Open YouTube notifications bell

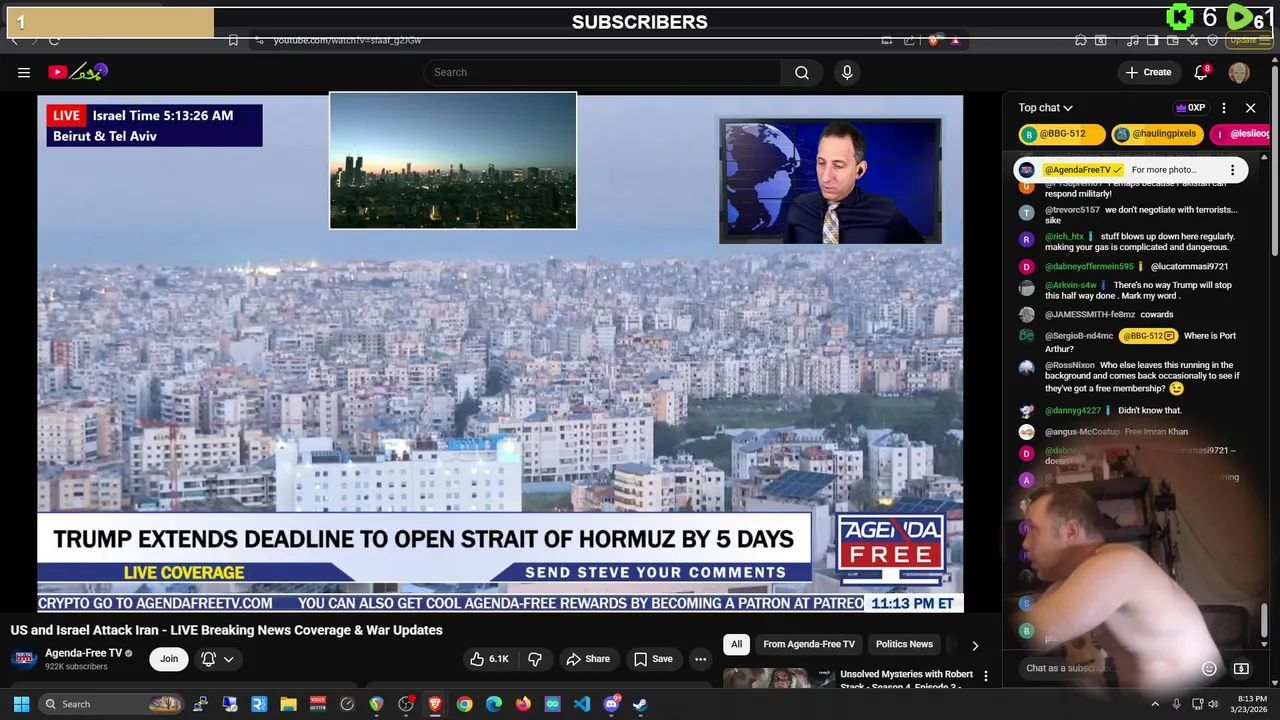click(x=1202, y=72)
